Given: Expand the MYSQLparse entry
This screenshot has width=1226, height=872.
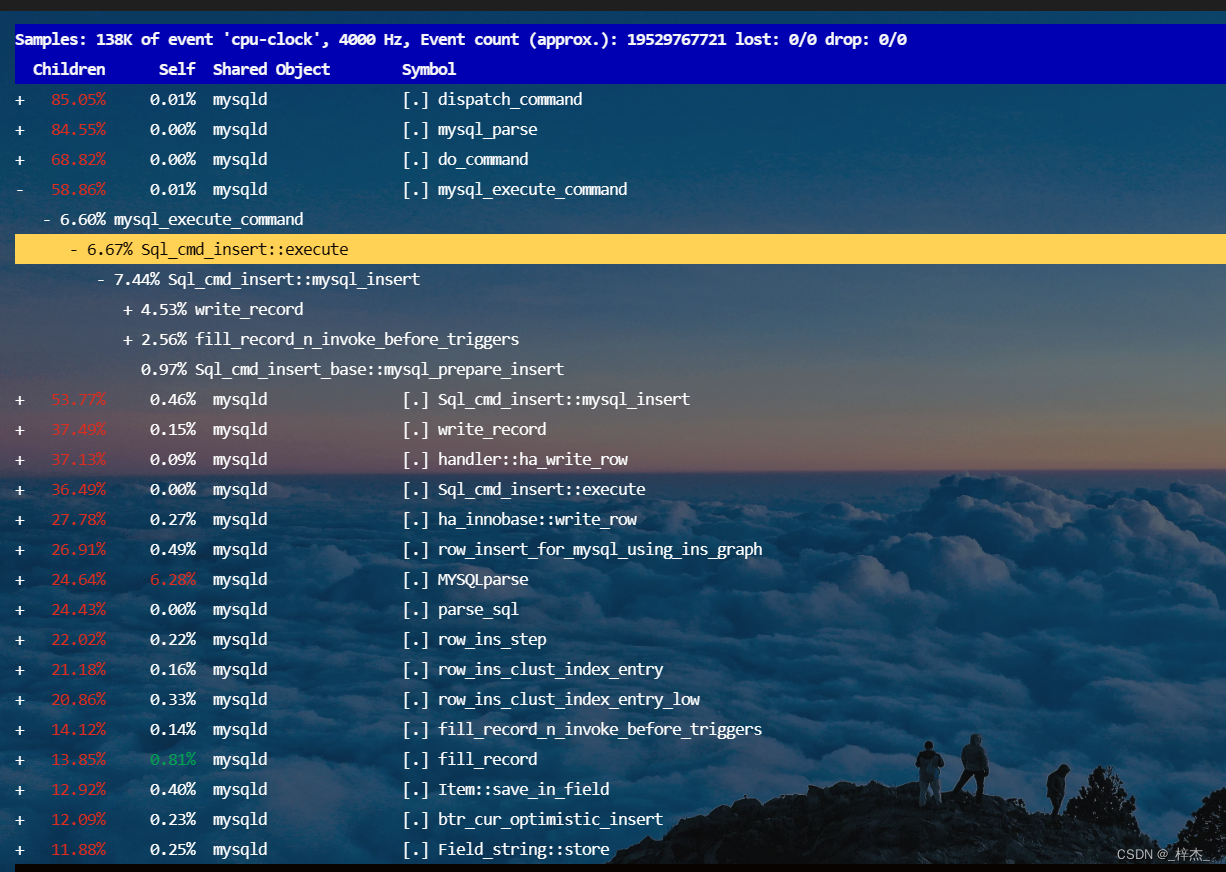Looking at the screenshot, I should (19, 579).
